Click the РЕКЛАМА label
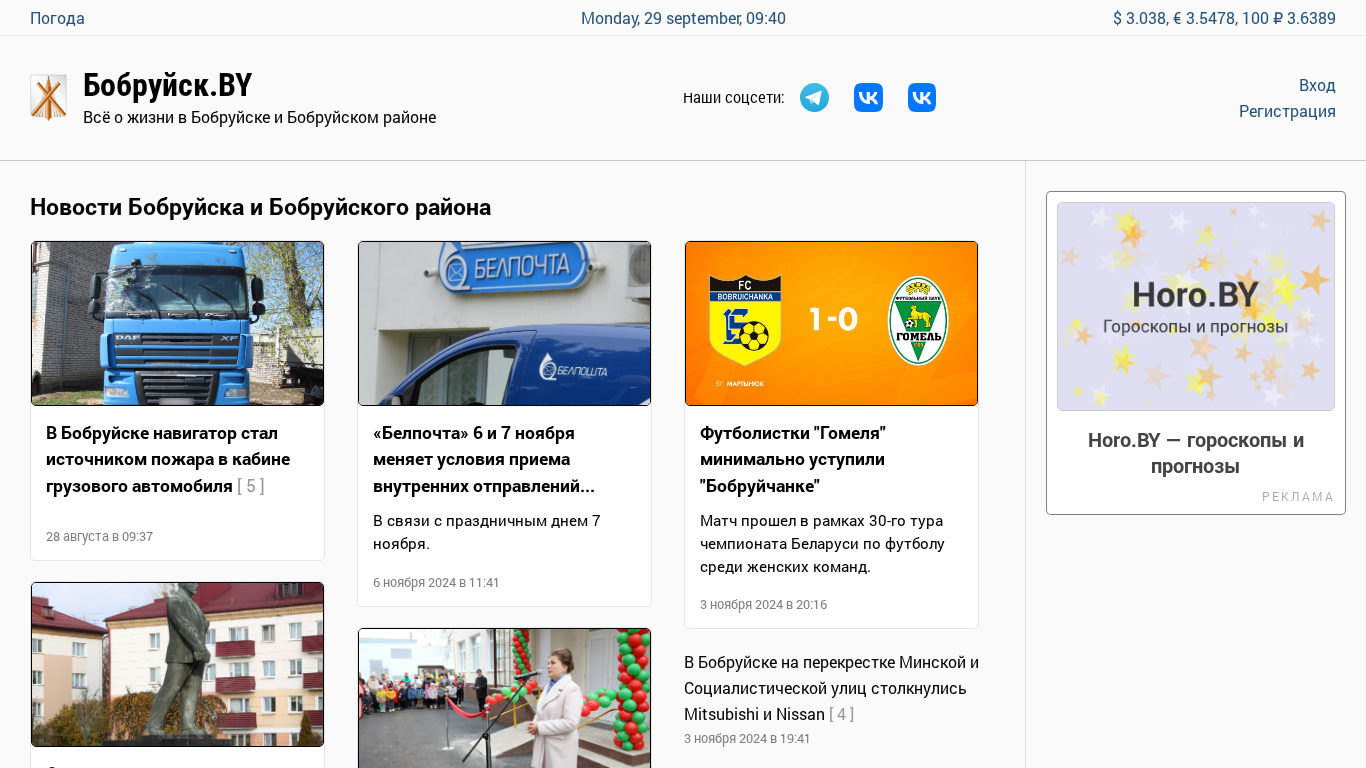The width and height of the screenshot is (1366, 768). tap(1298, 497)
